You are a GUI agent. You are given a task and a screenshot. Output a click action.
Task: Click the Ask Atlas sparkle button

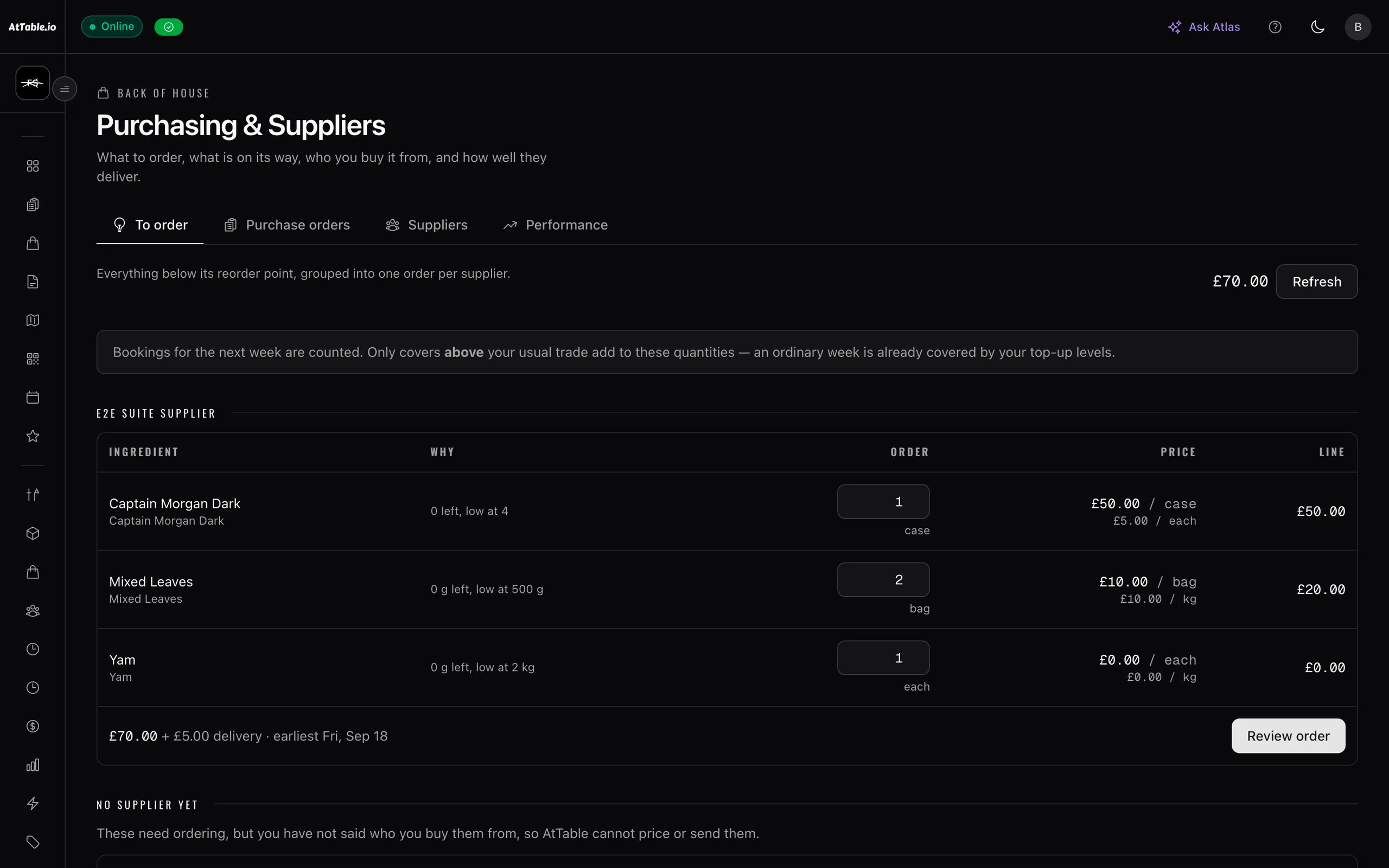1204,27
